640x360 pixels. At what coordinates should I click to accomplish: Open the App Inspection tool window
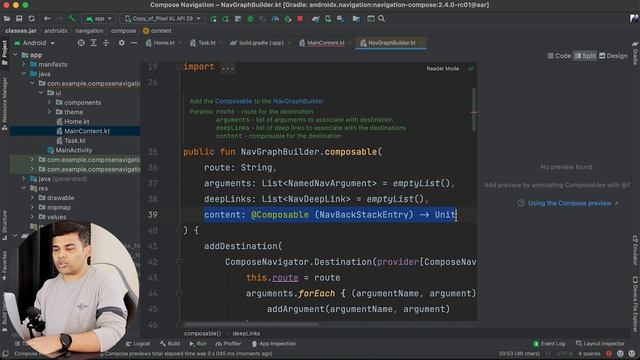(273, 344)
